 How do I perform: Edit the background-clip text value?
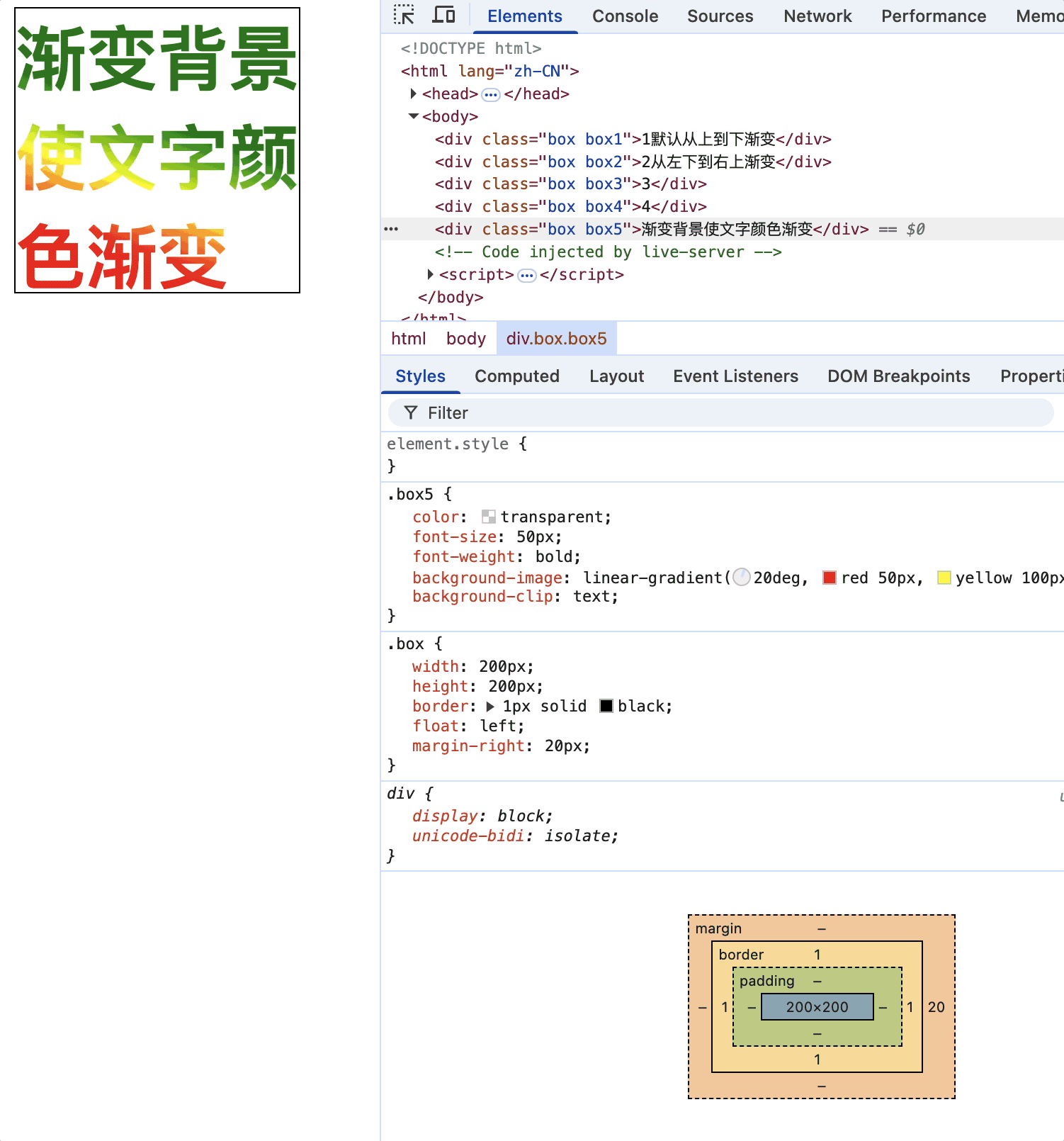pos(592,597)
